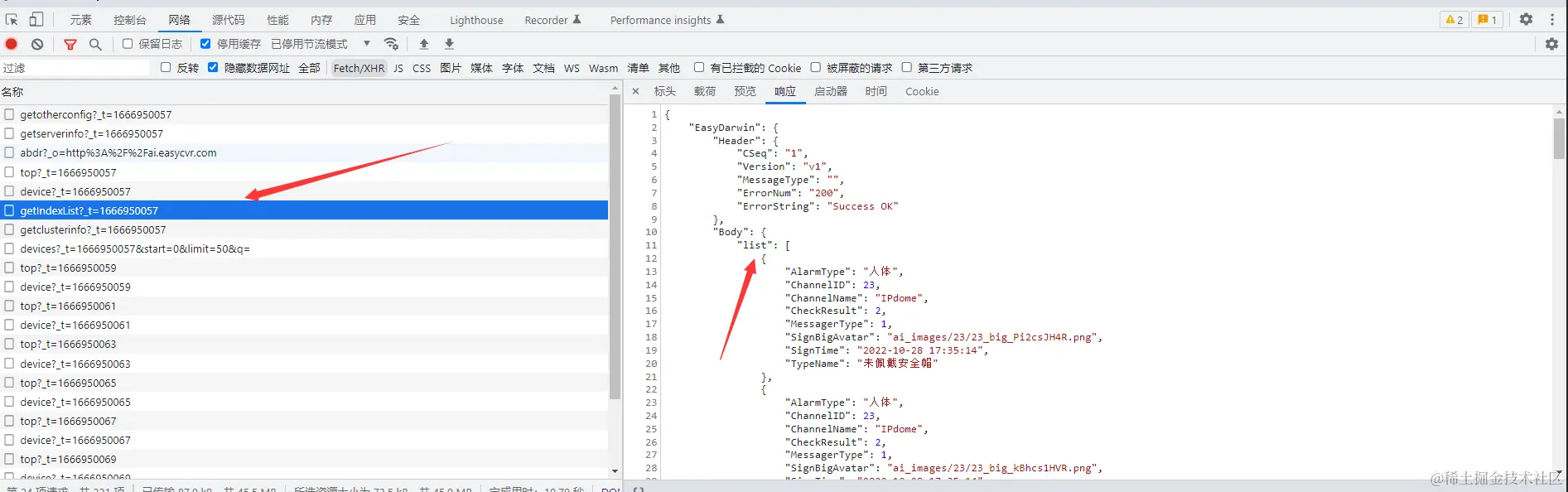Toggle 保留日志 checkbox

click(128, 44)
